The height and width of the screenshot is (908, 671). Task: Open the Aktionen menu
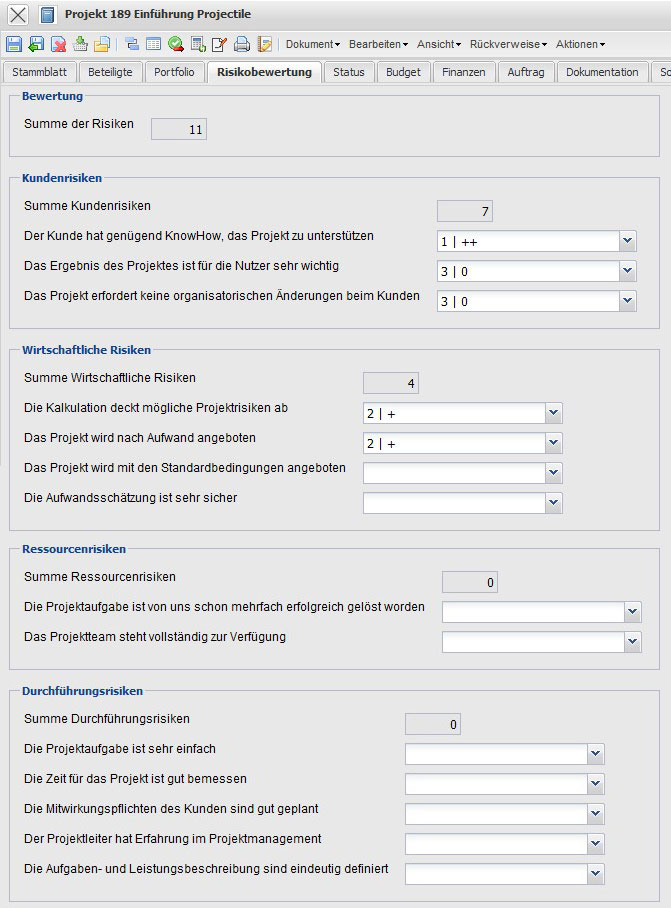[x=580, y=44]
